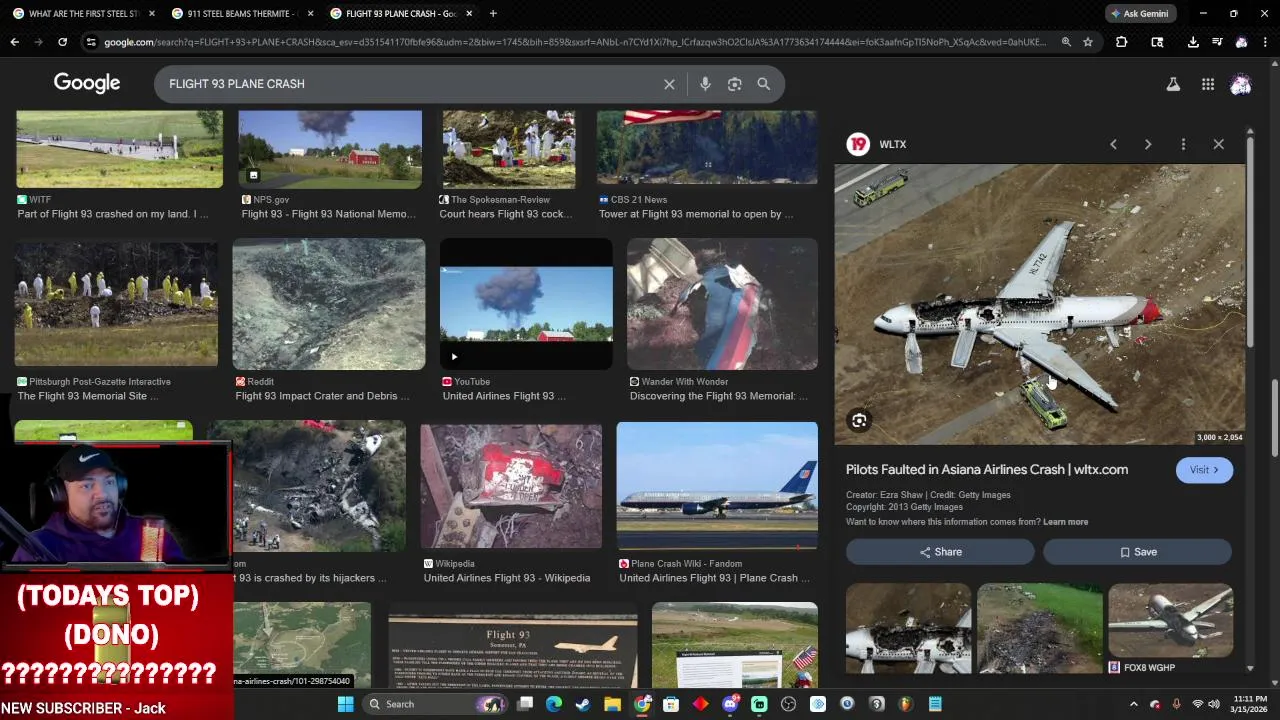Open Google Lens image search icon
The height and width of the screenshot is (720, 1280).
(734, 84)
